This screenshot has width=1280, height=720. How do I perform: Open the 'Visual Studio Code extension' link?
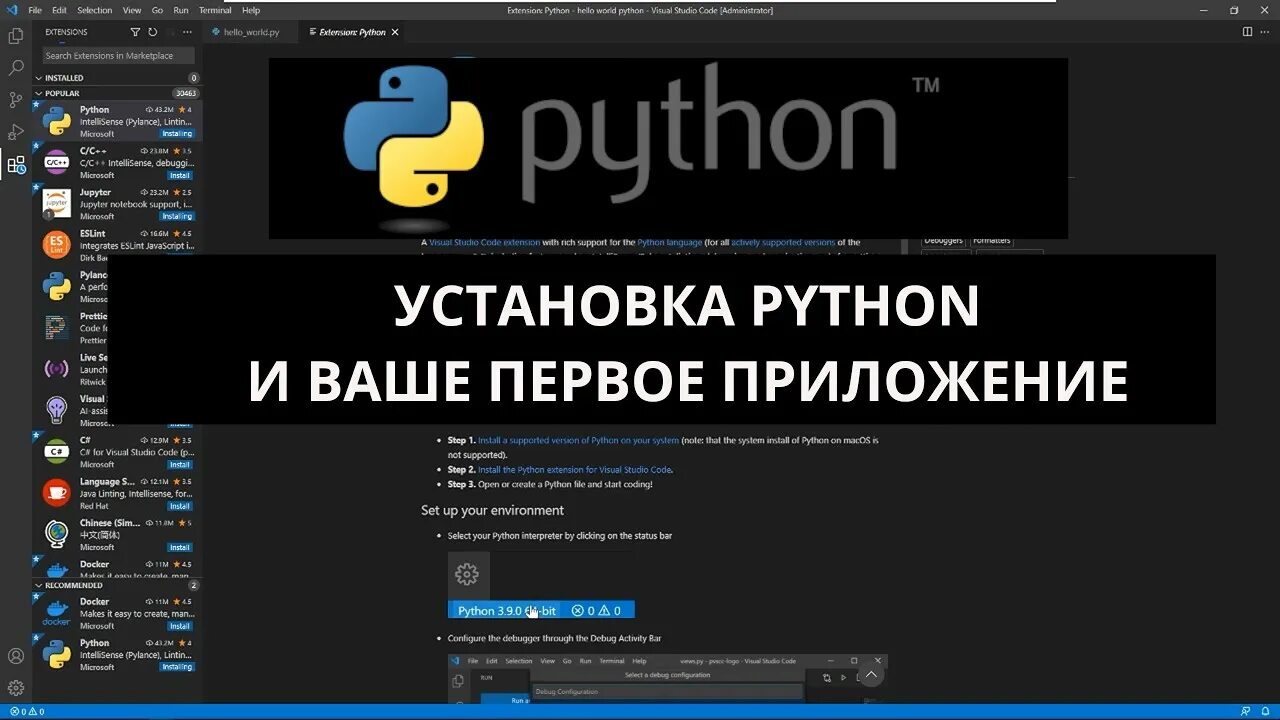click(484, 242)
